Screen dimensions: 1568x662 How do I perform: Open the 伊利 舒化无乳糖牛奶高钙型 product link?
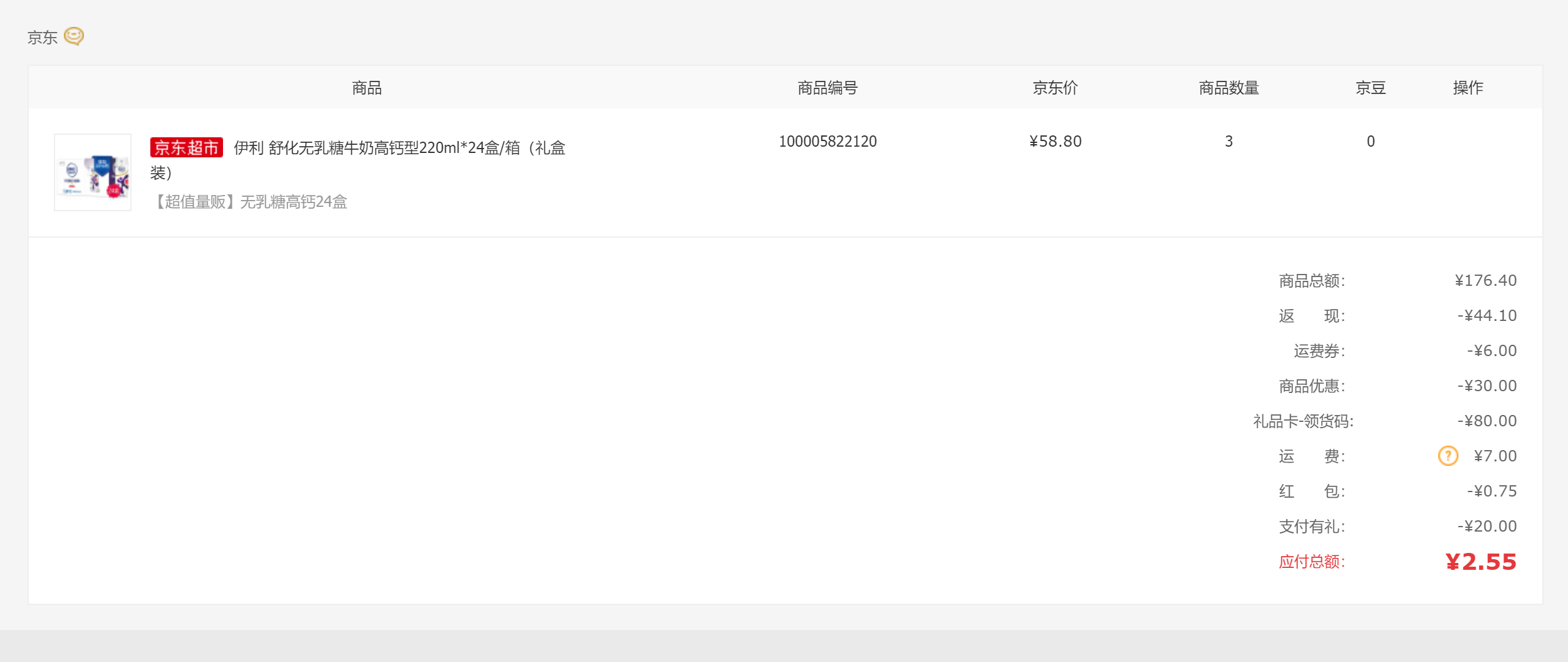pyautogui.click(x=358, y=160)
